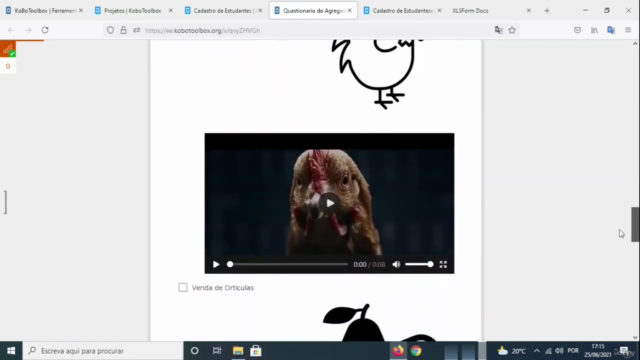
Task: Open the clock showing 17:15
Action: [598, 351]
